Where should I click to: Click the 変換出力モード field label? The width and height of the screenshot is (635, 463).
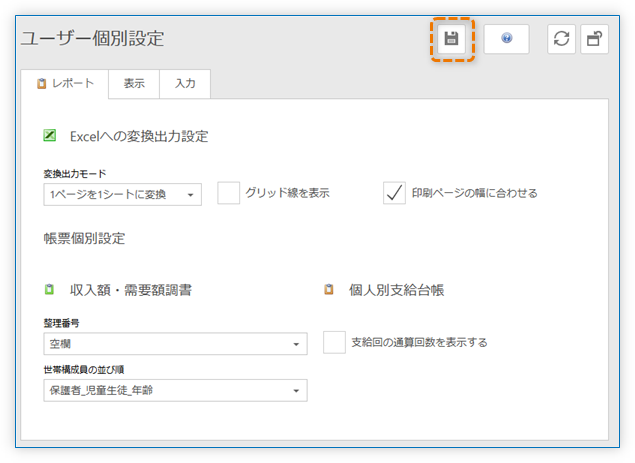tap(75, 174)
